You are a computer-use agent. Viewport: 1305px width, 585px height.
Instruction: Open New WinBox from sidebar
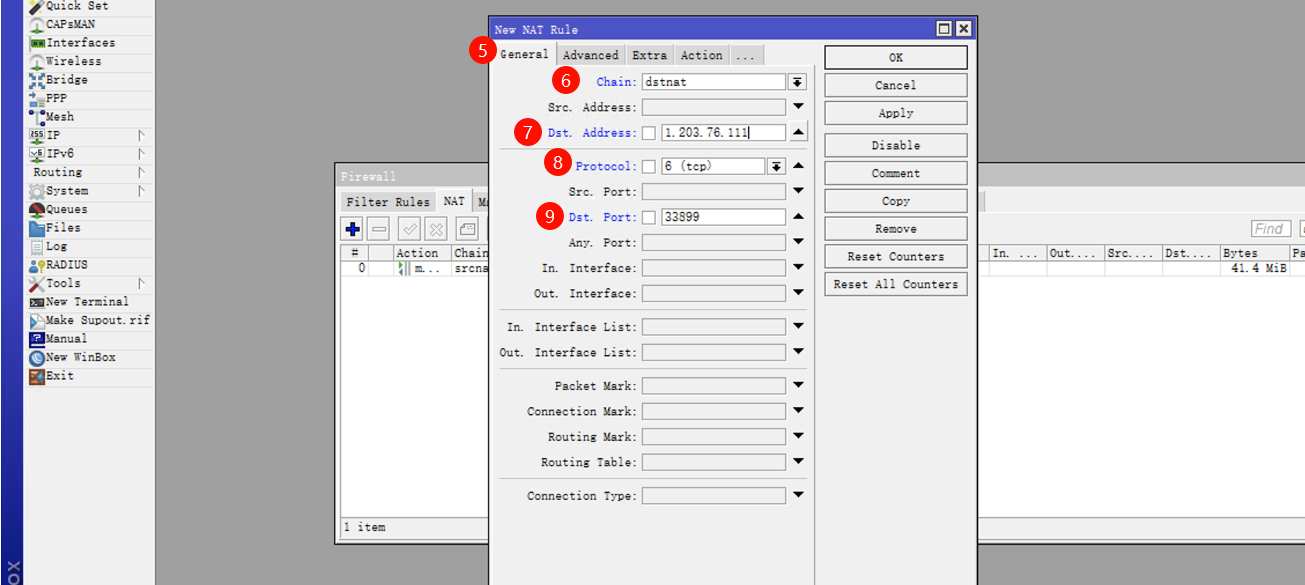click(72, 358)
